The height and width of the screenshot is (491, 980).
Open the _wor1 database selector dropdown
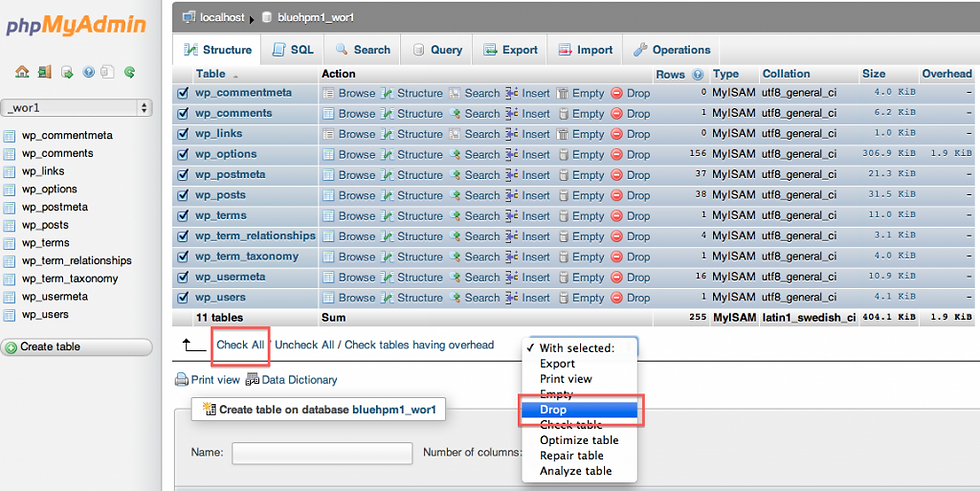point(76,108)
